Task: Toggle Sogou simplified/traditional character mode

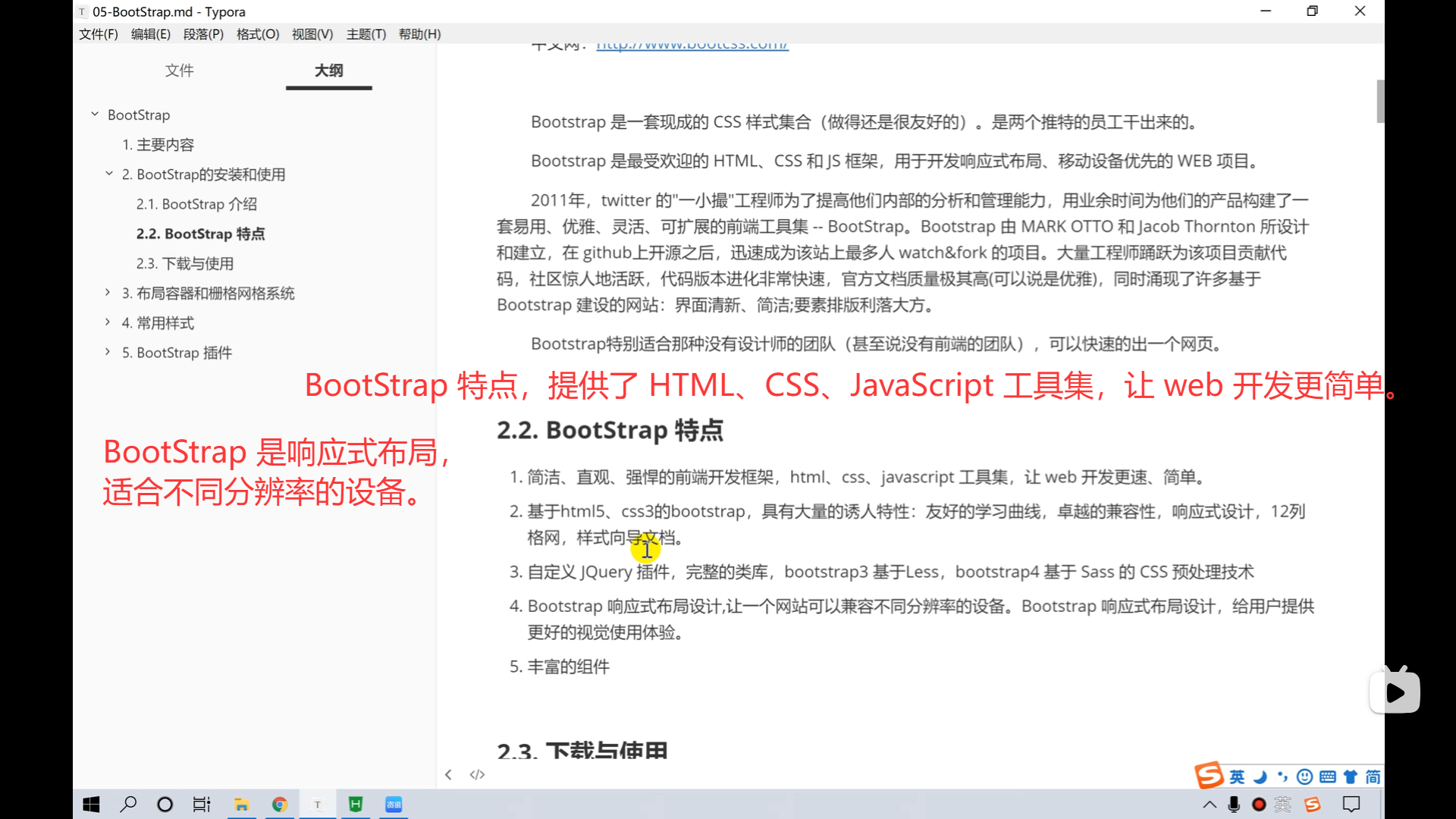Action: (1373, 777)
